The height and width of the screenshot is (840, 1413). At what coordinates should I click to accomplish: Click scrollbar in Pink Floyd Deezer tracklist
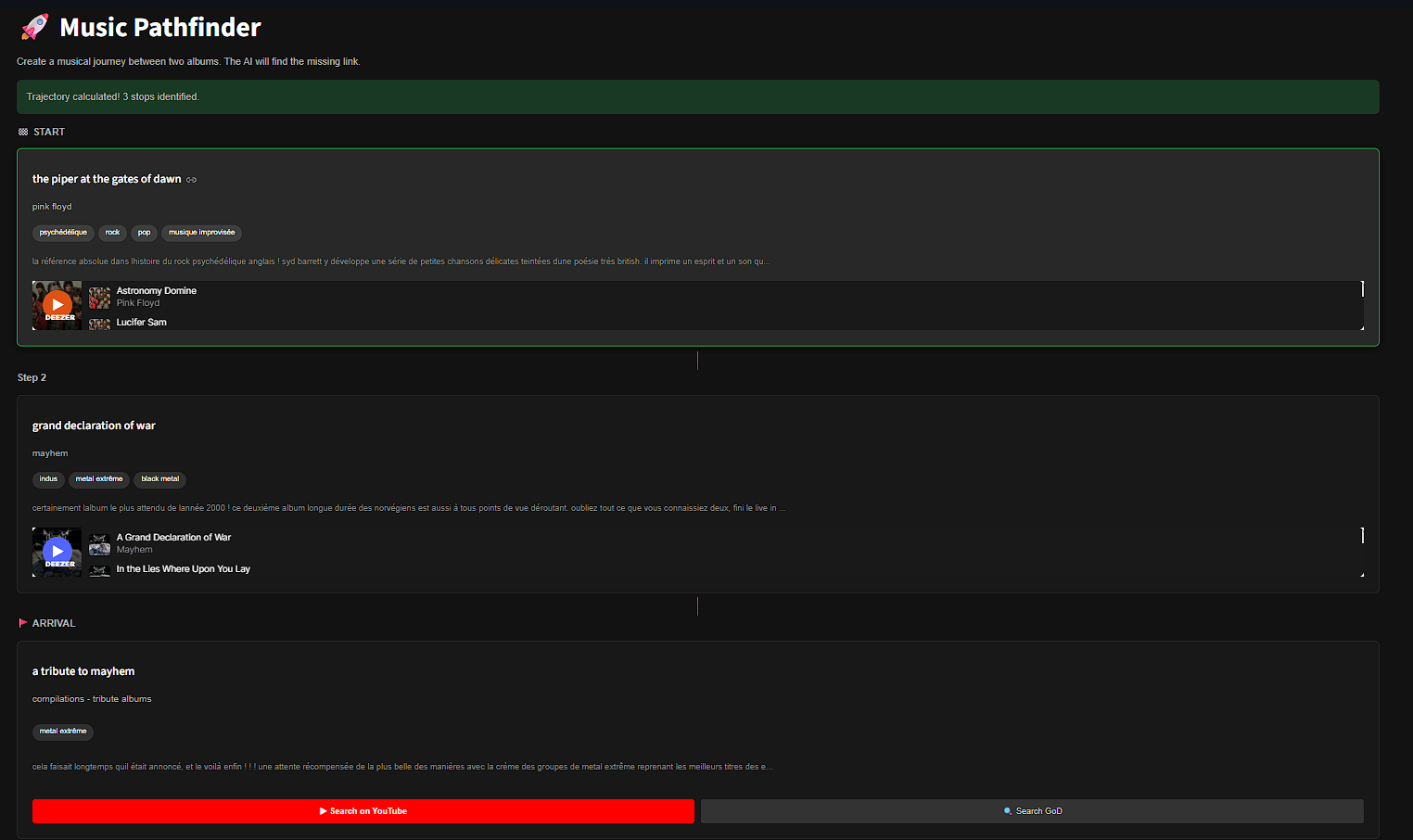tap(1362, 290)
